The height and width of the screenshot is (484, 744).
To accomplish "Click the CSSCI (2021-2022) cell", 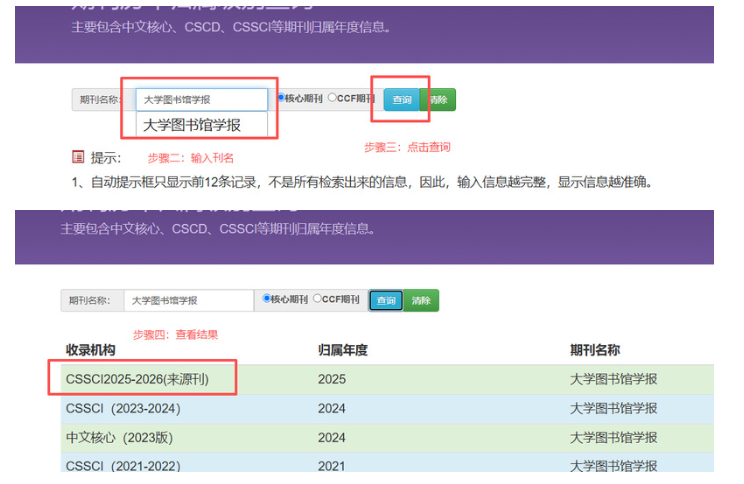I will [123, 465].
